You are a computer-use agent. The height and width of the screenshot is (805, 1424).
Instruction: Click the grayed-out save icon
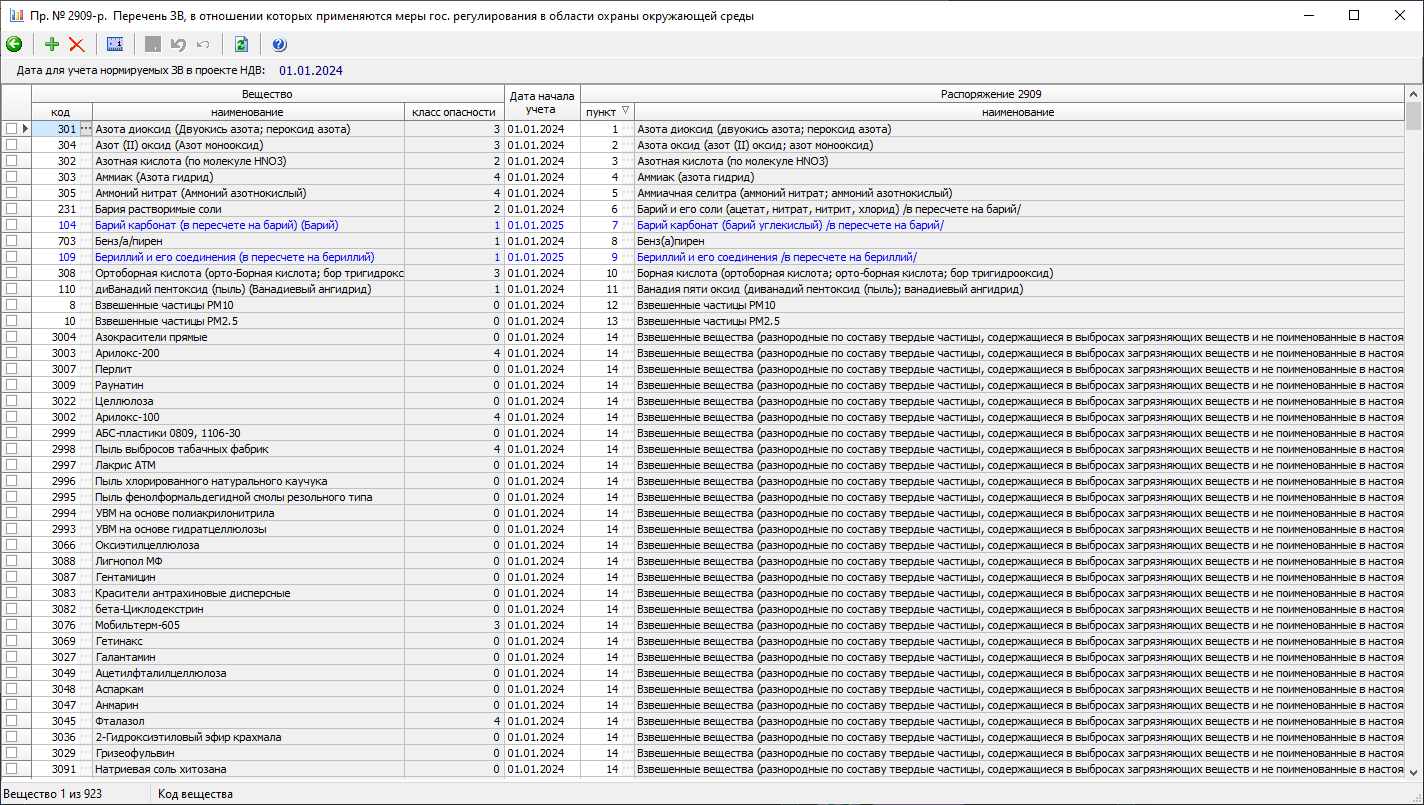coord(153,44)
